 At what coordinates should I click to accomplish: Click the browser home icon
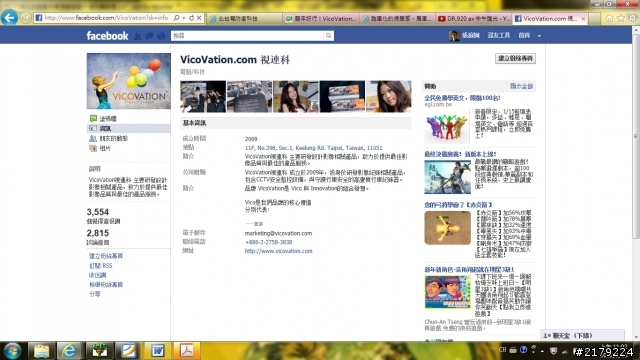[609, 18]
